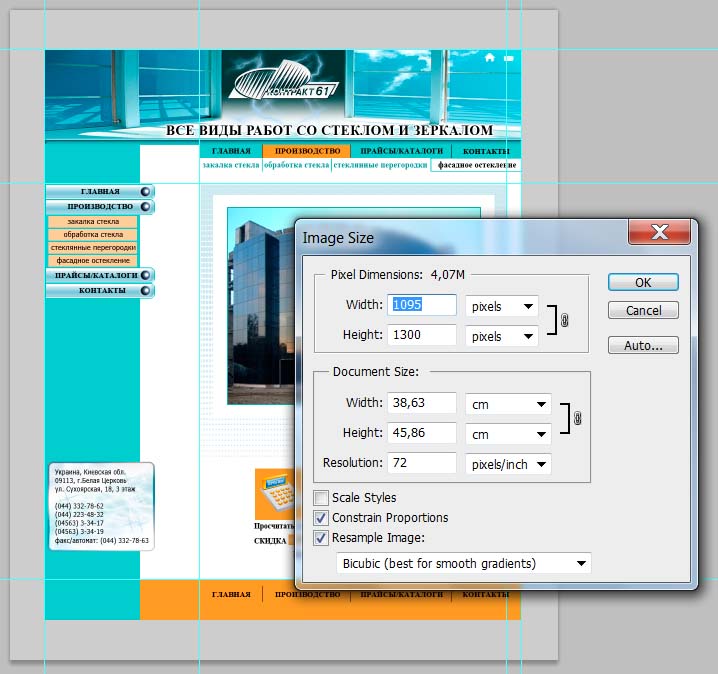Viewport: 718px width, 674px height.
Task: Click ГЛАВНАЯ in the left sidebar menu
Action: click(x=100, y=191)
